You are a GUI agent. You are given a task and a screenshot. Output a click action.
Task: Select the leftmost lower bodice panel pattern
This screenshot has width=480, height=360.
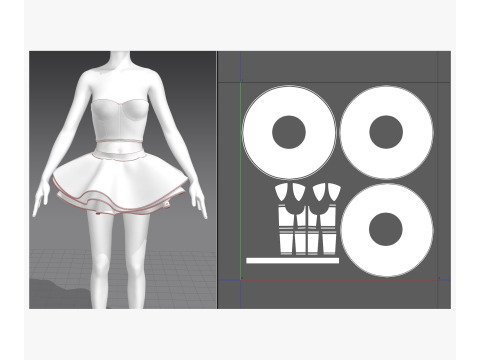coord(286,244)
